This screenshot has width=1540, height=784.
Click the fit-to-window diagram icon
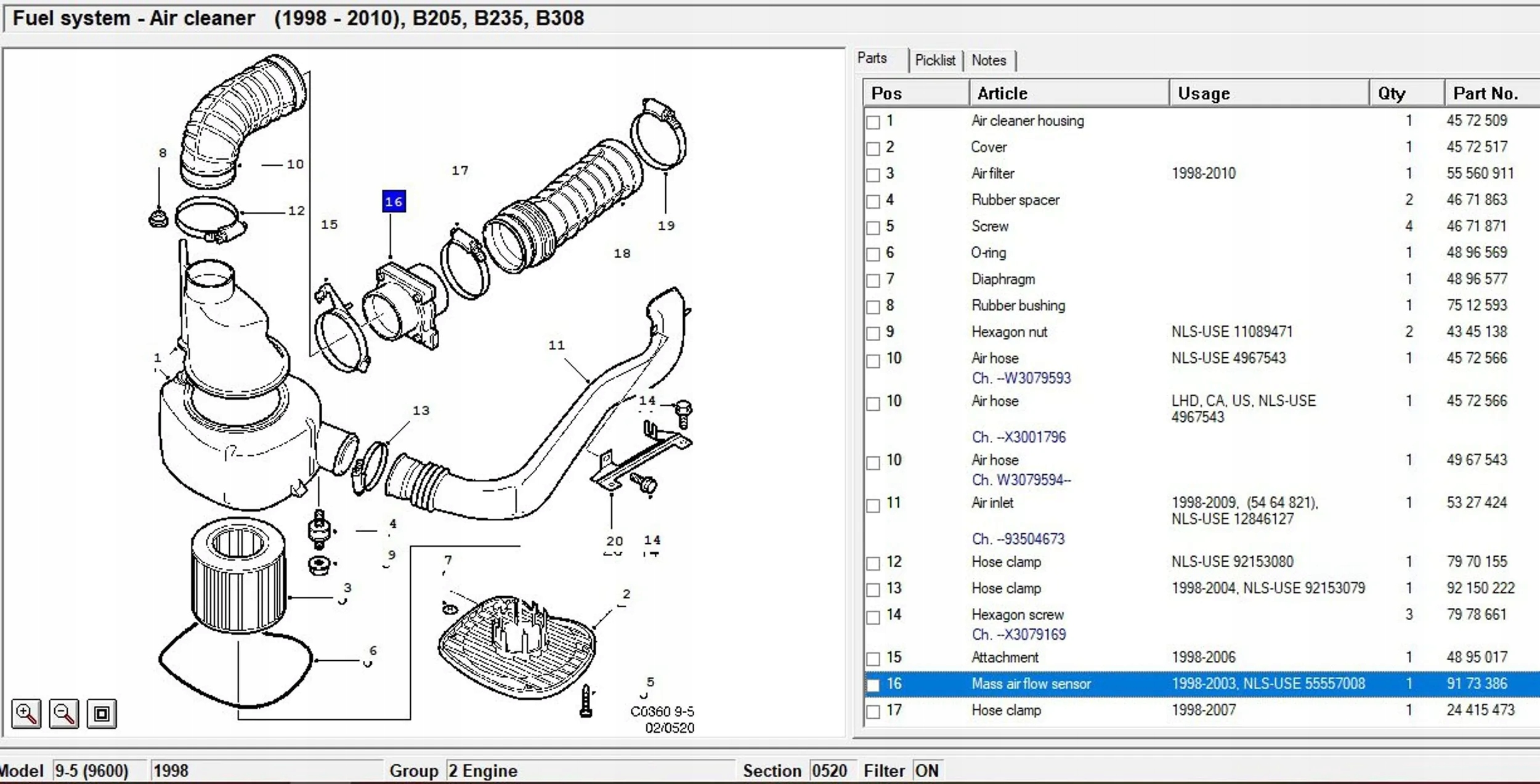(x=102, y=714)
